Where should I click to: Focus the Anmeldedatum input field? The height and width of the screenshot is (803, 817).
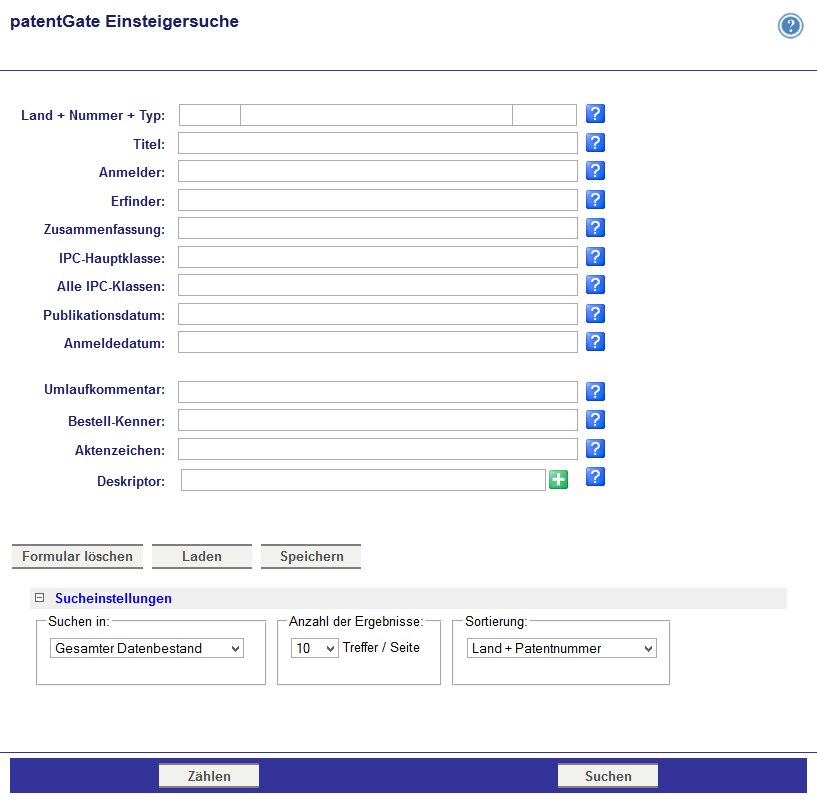pos(378,342)
